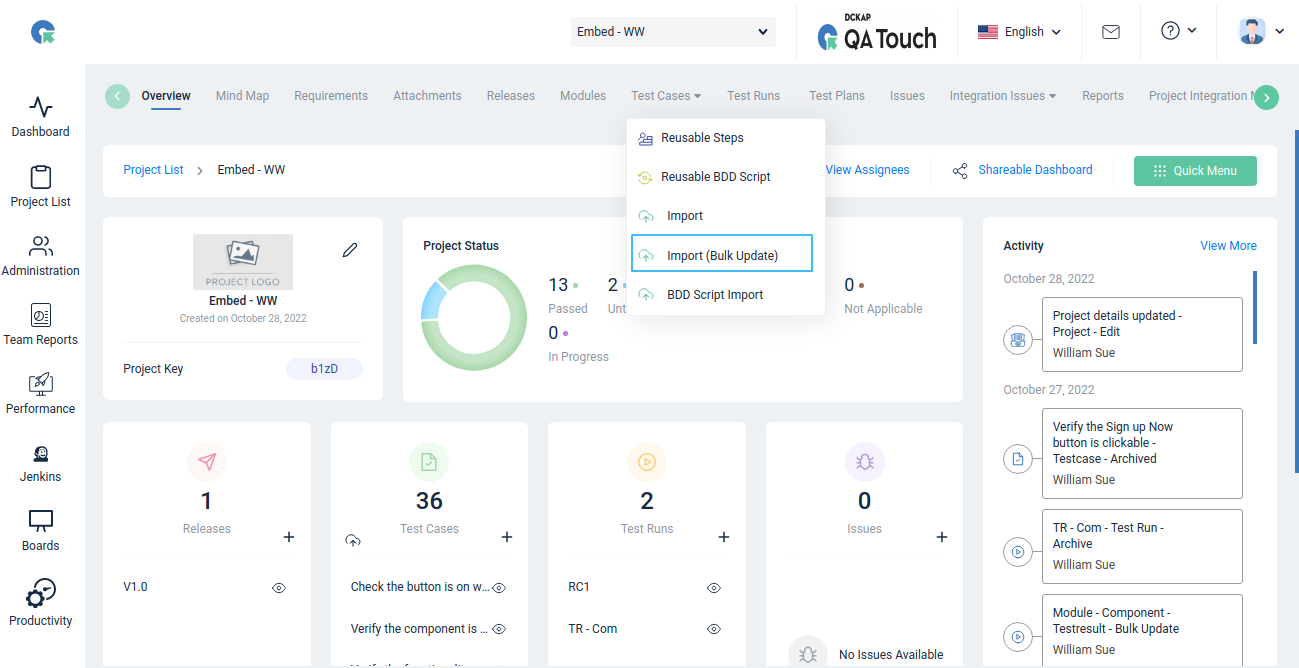Screen dimensions: 1299x668
Task: Expand the English language selector
Action: 1019,32
